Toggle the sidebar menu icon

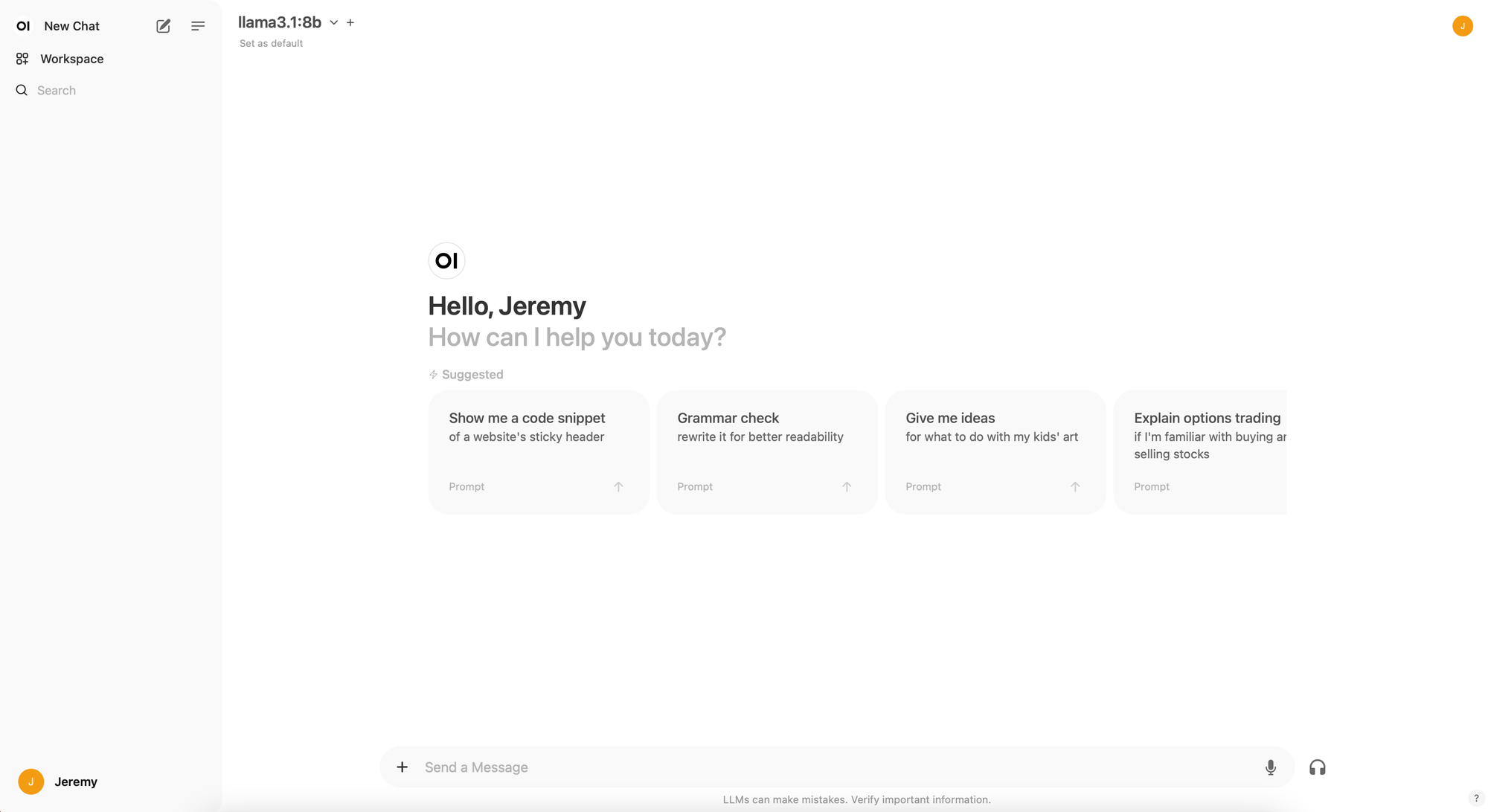(198, 26)
